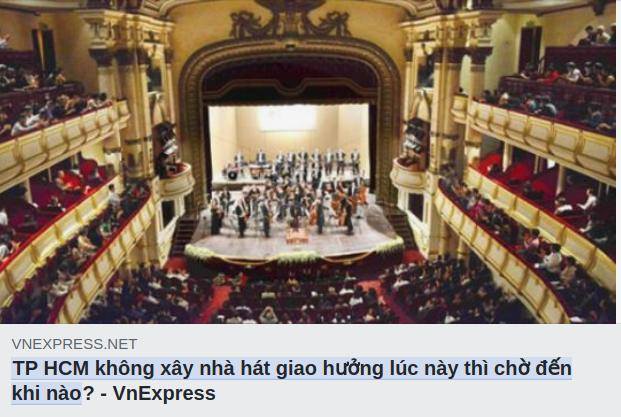Screen dimensions: 621x417
Task: Open the concert hall preview image
Action: tap(308, 162)
